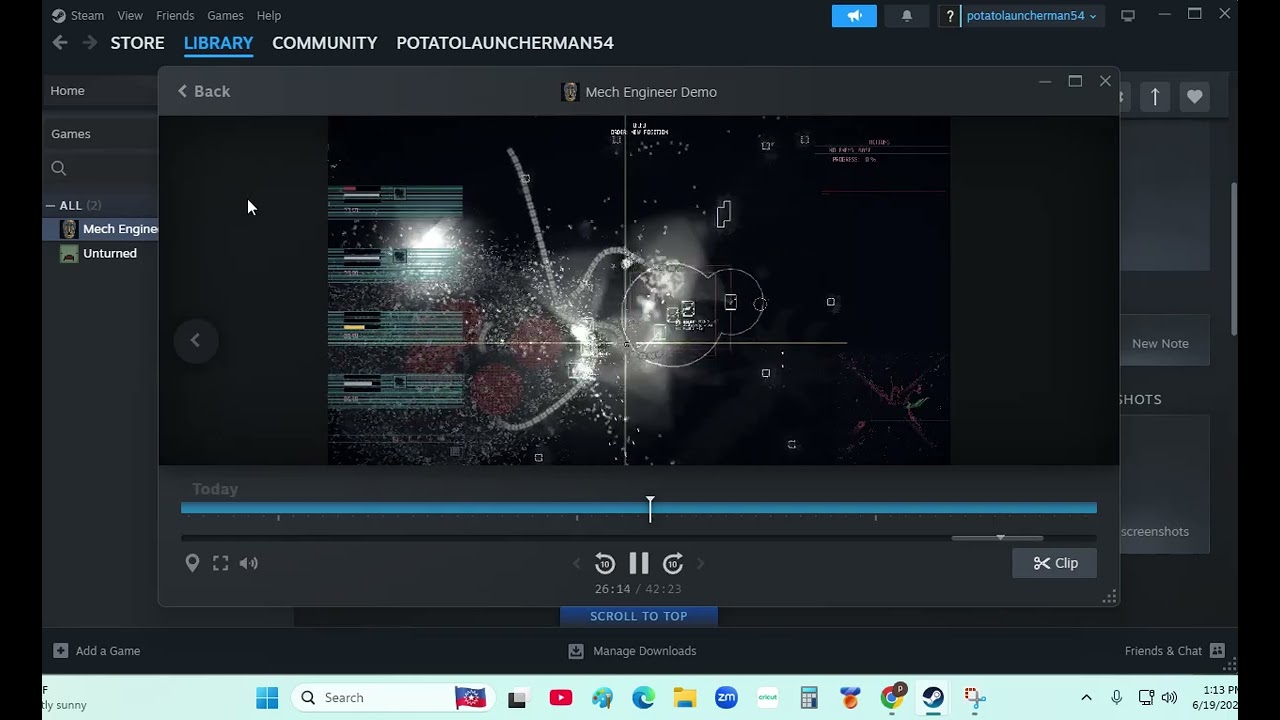This screenshot has width=1280, height=720.
Task: Click the heart favorite icon
Action: tap(1194, 97)
